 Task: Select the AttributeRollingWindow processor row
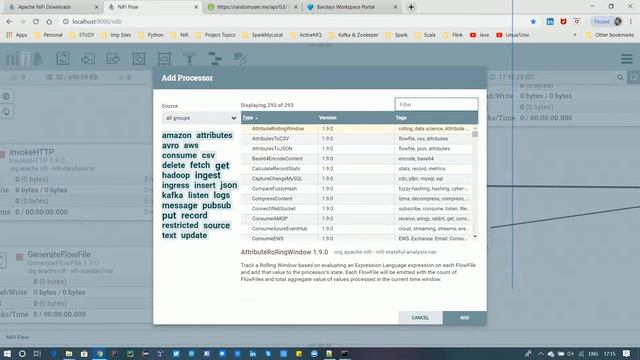(x=357, y=129)
